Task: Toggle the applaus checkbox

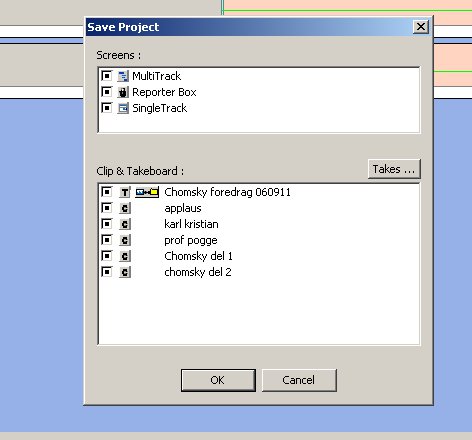Action: click(107, 208)
